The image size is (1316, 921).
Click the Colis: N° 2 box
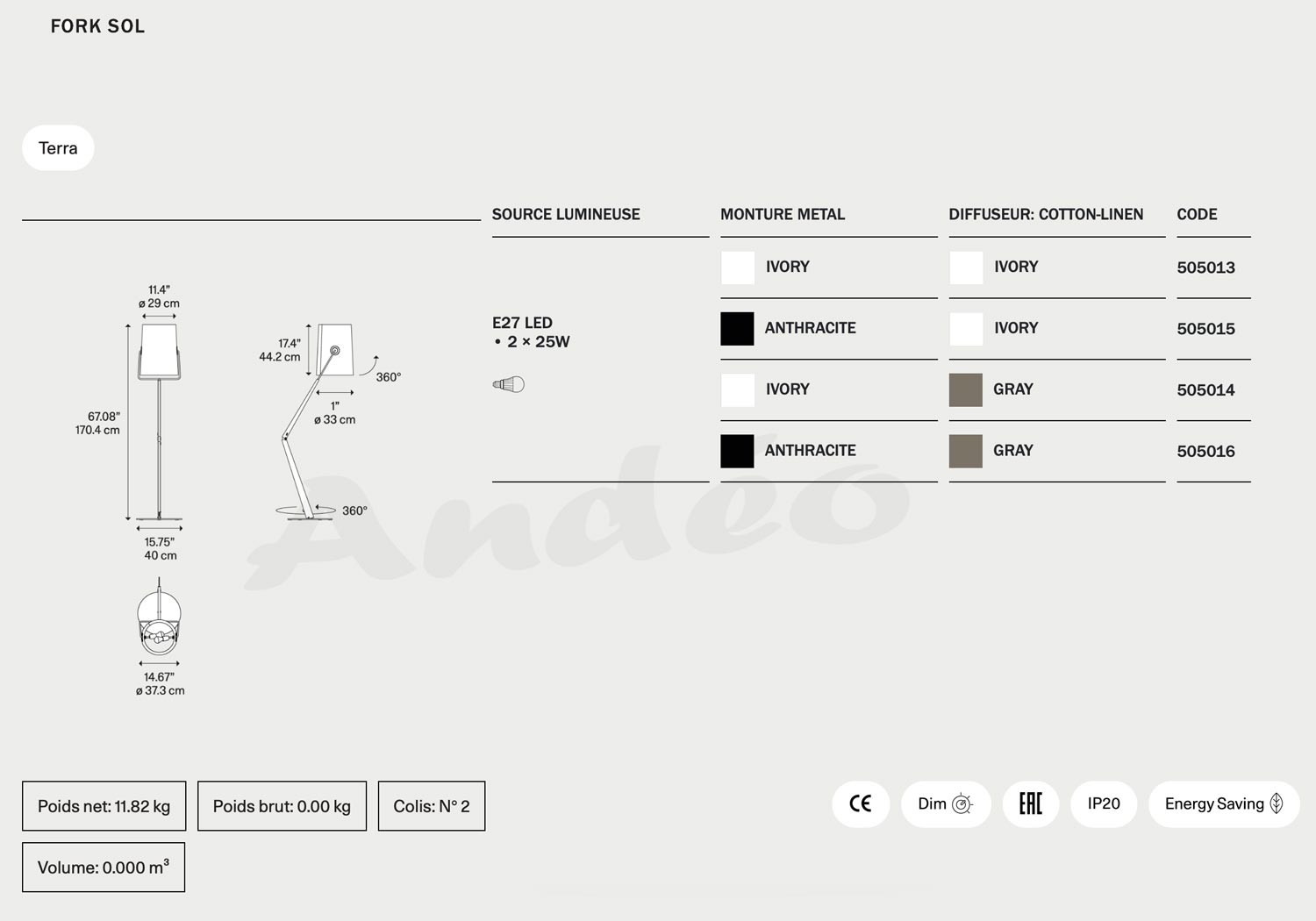(432, 806)
